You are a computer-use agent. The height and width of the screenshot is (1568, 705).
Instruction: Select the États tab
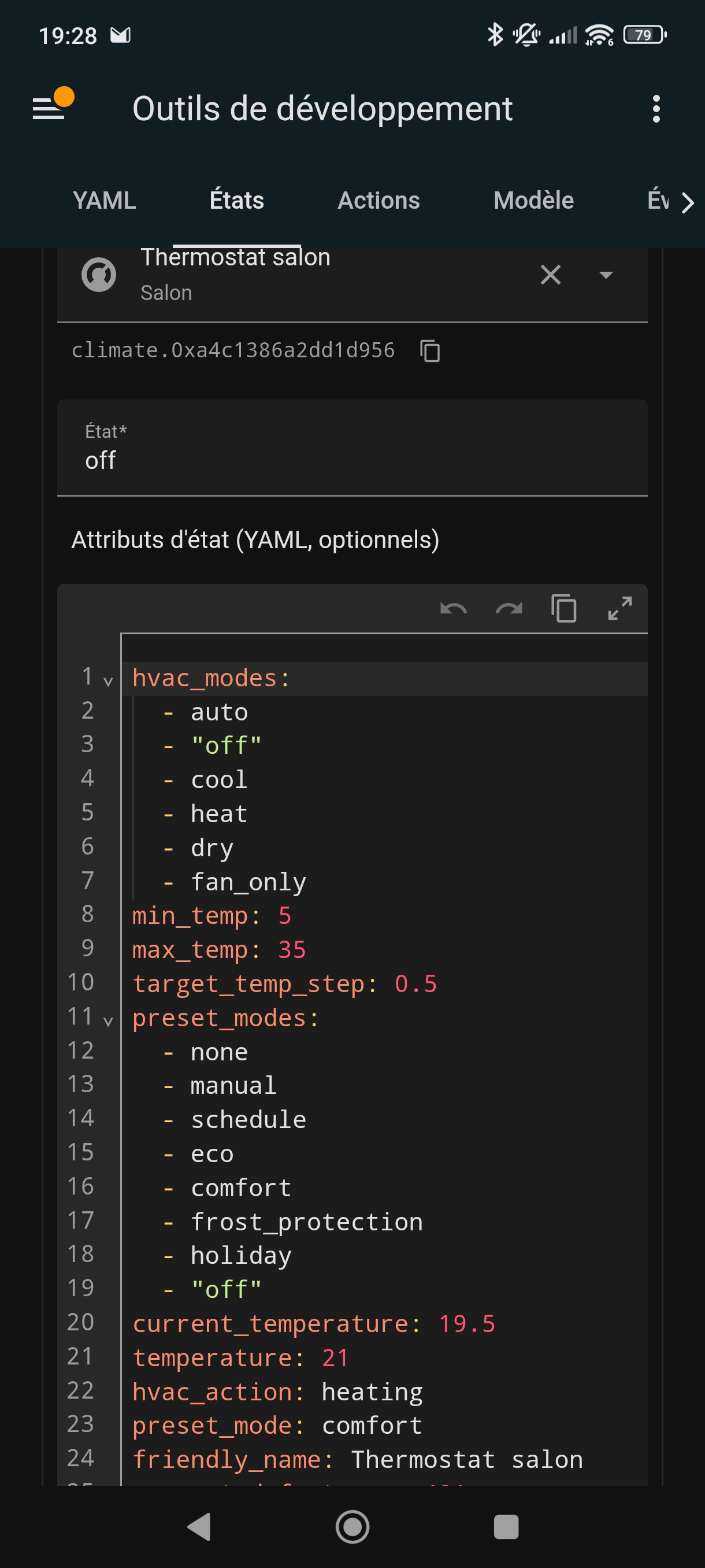coord(236,200)
